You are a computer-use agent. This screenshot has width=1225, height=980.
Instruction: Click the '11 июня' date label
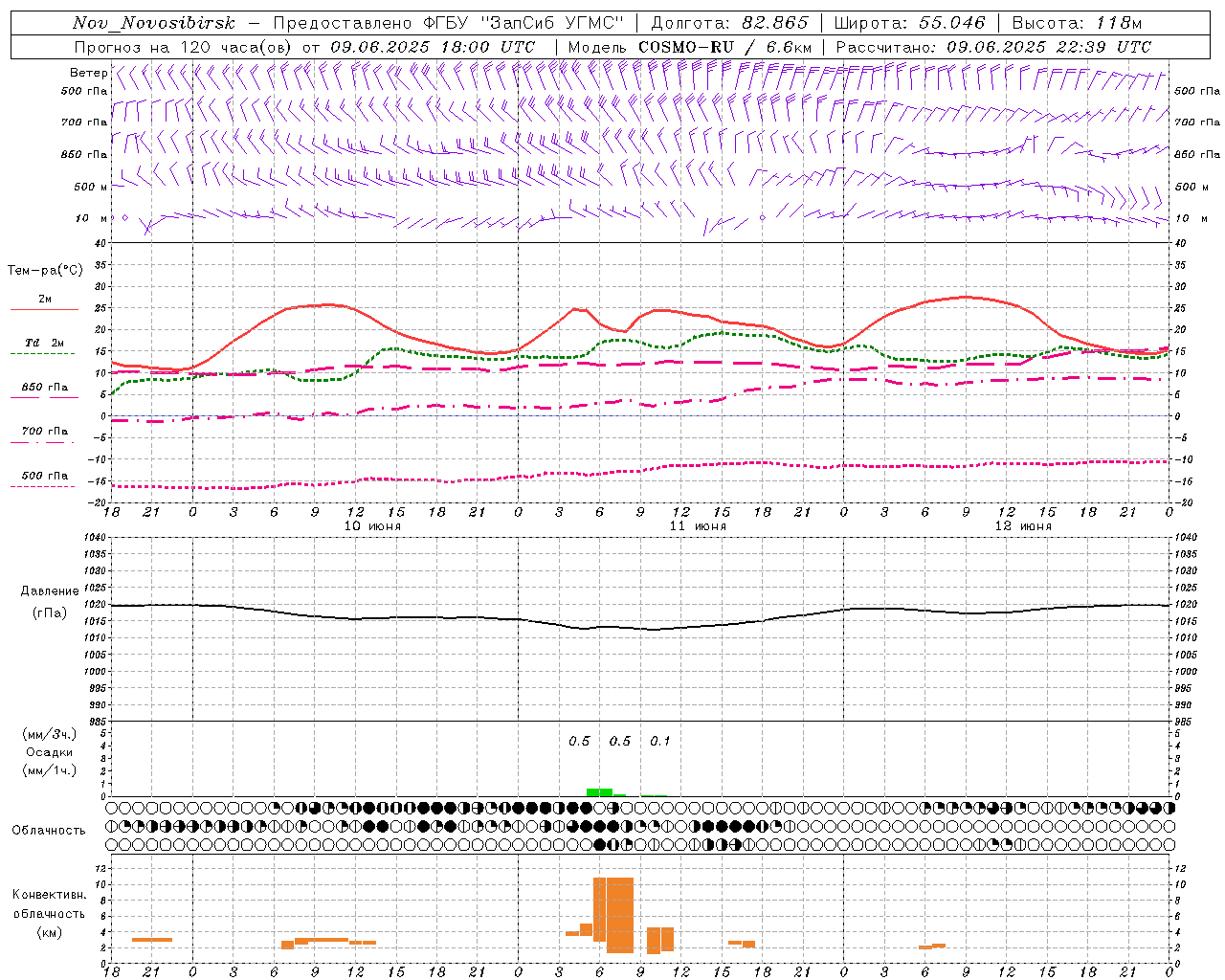[x=698, y=526]
